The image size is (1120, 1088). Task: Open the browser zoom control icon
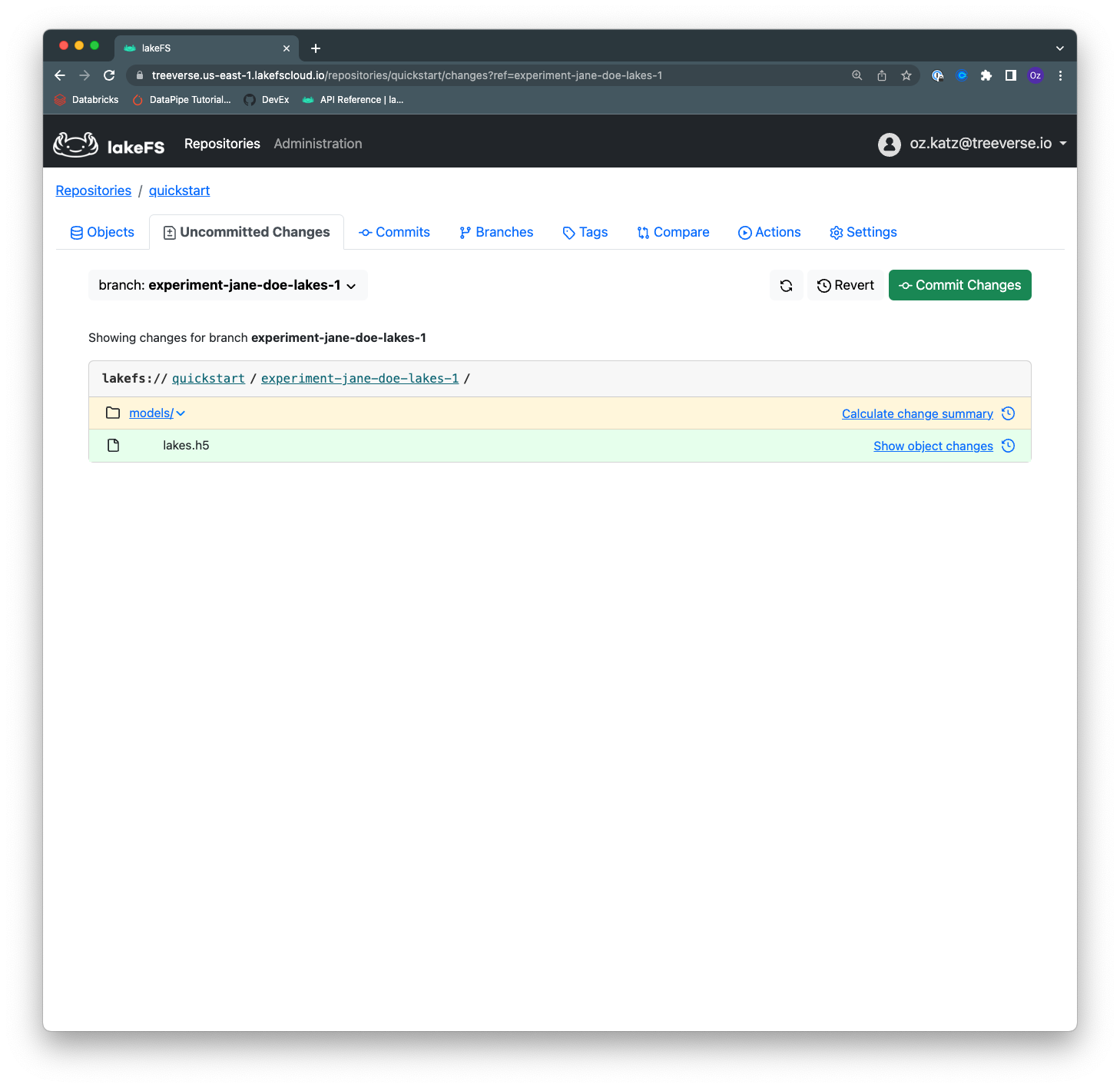pyautogui.click(x=857, y=75)
